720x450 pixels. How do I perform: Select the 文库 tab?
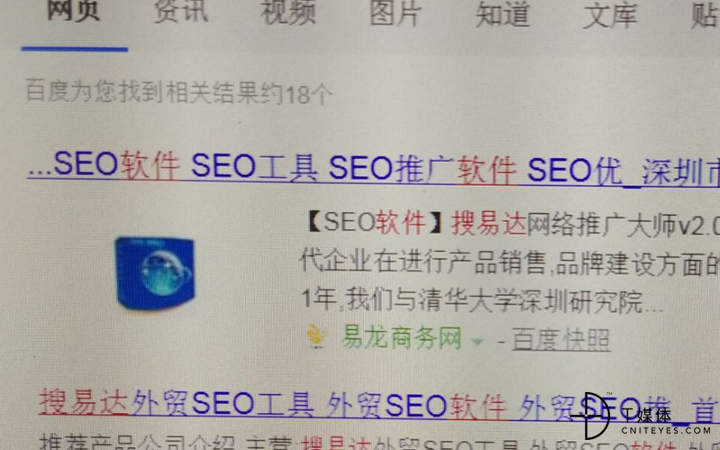[610, 15]
